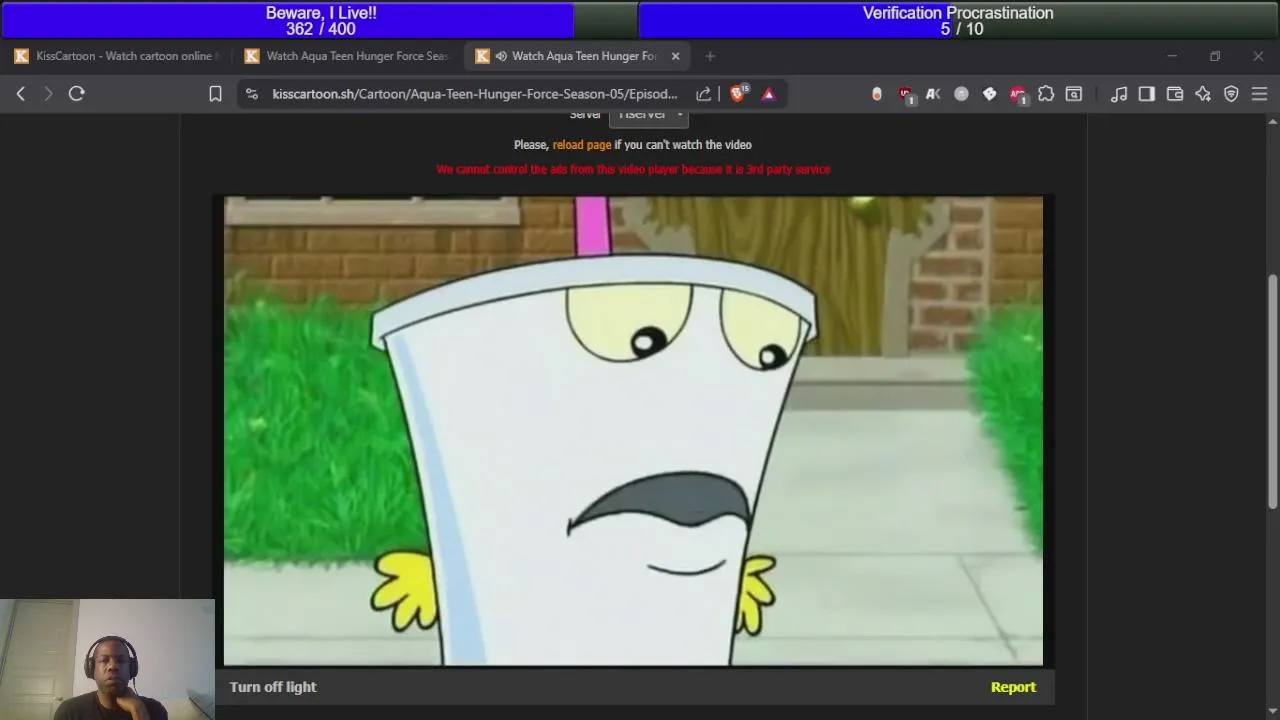The height and width of the screenshot is (720, 1280).
Task: Switch to the KissCartoon - Watch cartoon online tab
Action: pos(118,56)
